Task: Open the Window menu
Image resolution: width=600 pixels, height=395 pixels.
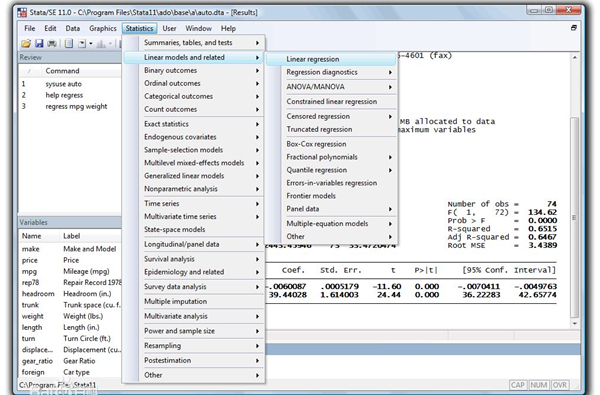Action: (x=198, y=28)
